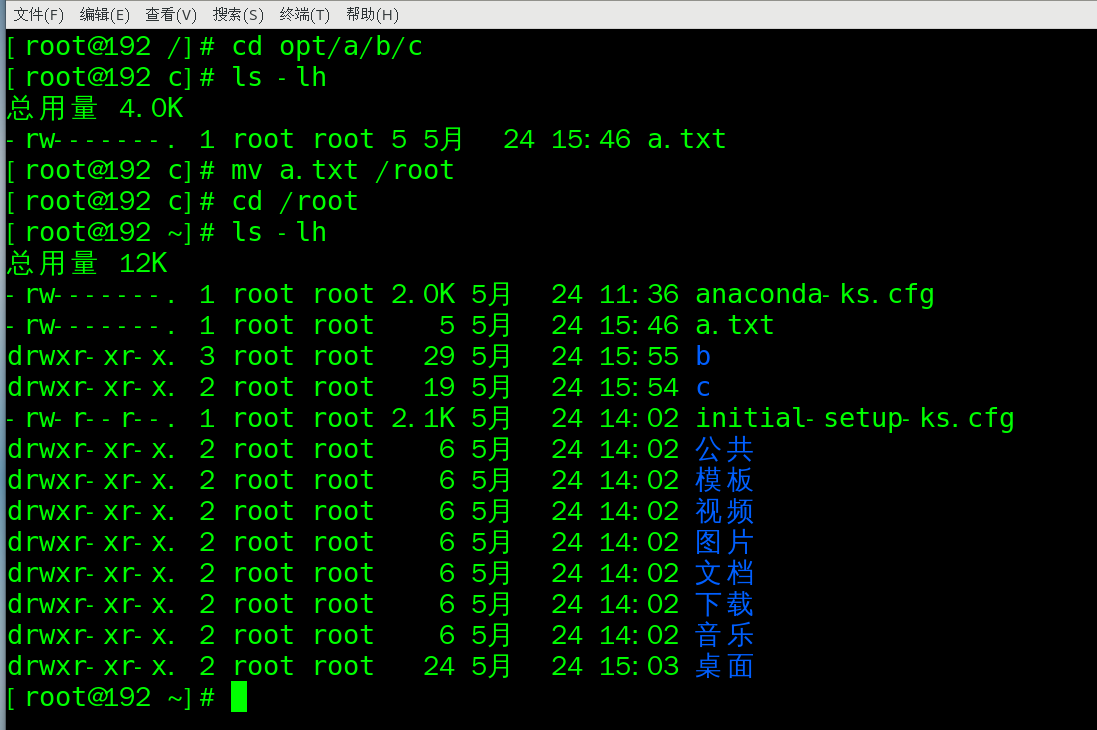Click the 'cd opt/a/b/c' command text
The height and width of the screenshot is (730, 1097).
tap(327, 47)
